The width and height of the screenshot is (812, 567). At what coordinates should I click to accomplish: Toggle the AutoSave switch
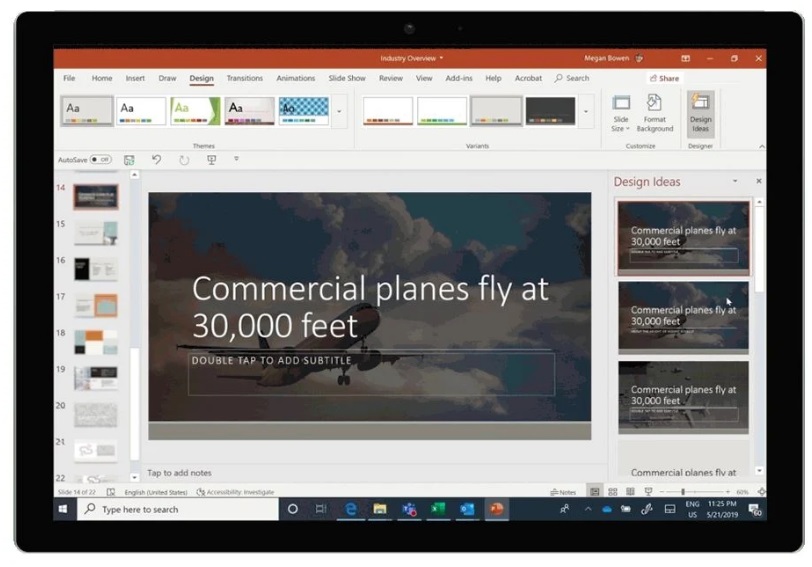pos(100,160)
